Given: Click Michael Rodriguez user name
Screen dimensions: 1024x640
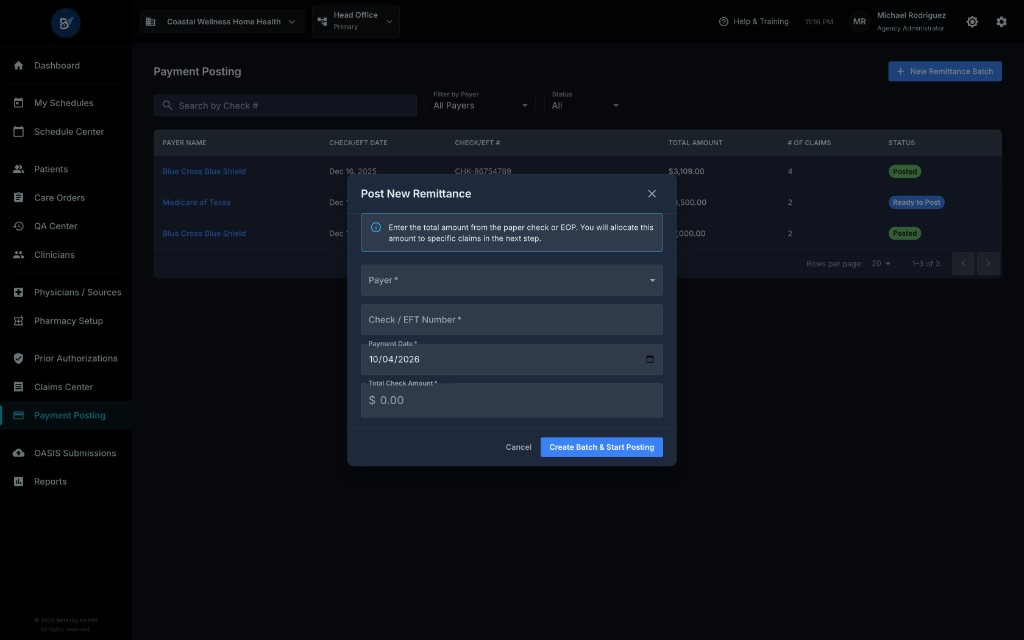Looking at the screenshot, I should [x=911, y=15].
